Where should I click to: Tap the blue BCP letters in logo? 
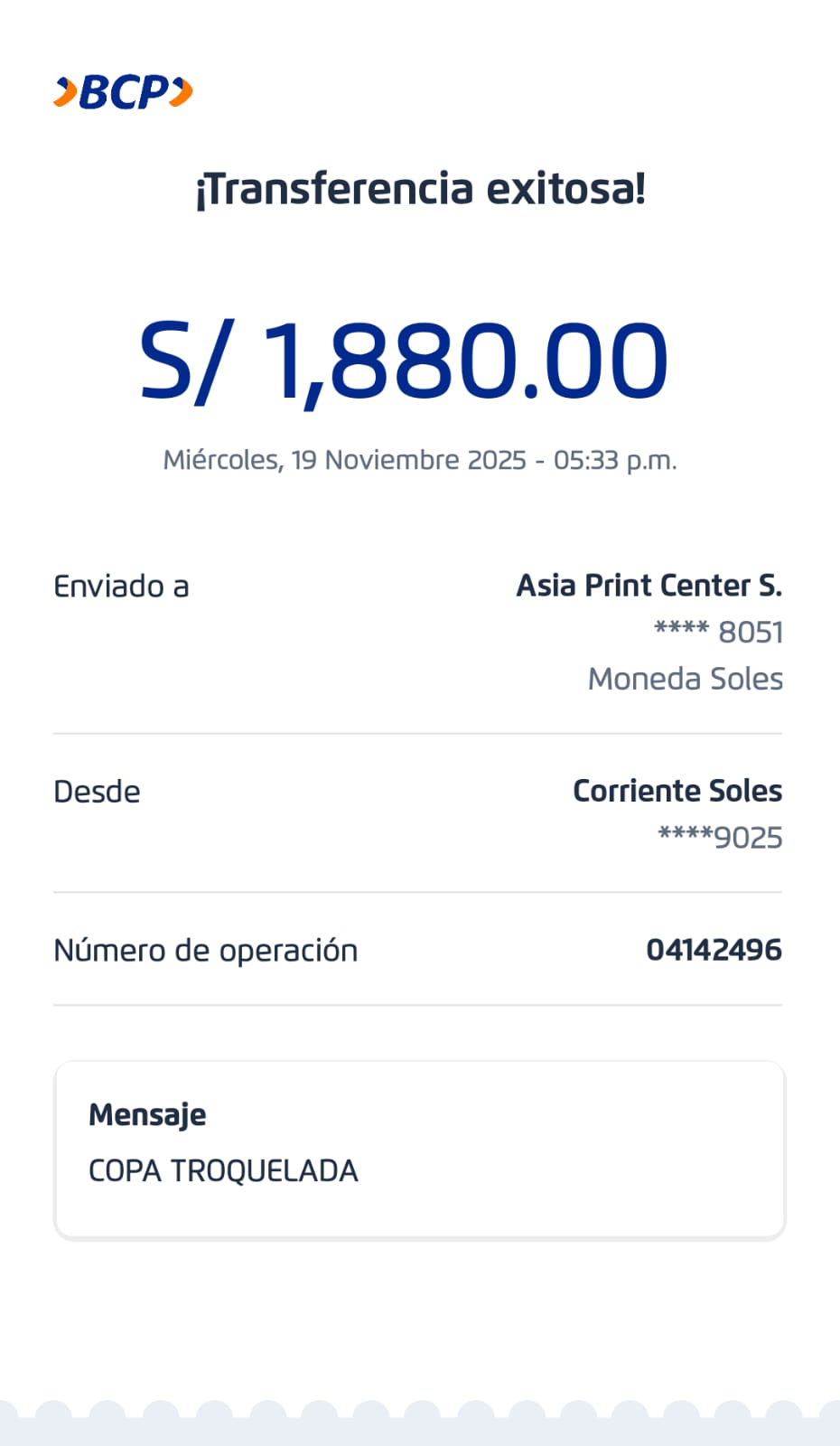(x=124, y=92)
